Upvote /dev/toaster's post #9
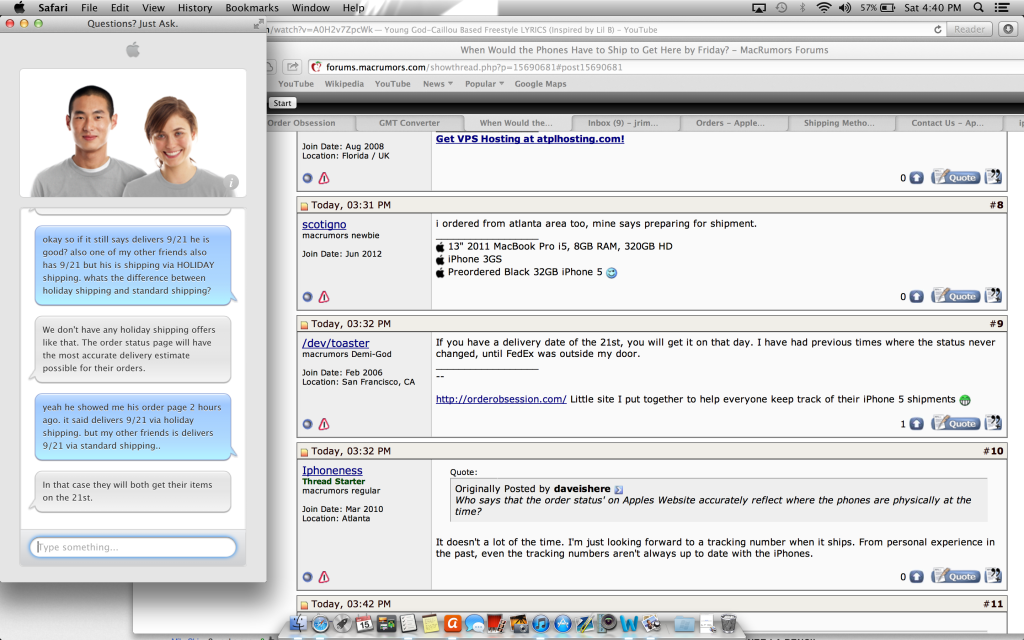 [x=917, y=424]
